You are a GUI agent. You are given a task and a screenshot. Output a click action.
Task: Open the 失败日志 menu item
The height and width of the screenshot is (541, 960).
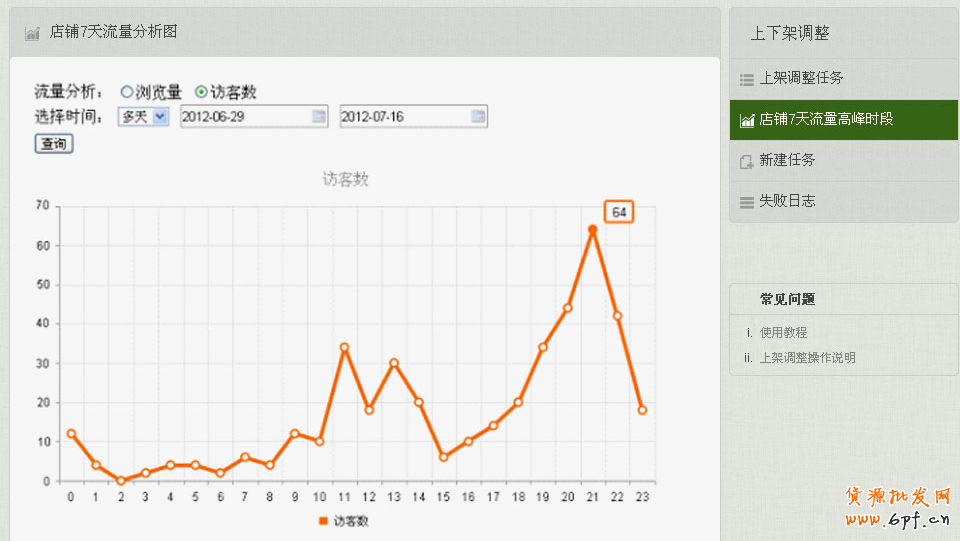787,201
